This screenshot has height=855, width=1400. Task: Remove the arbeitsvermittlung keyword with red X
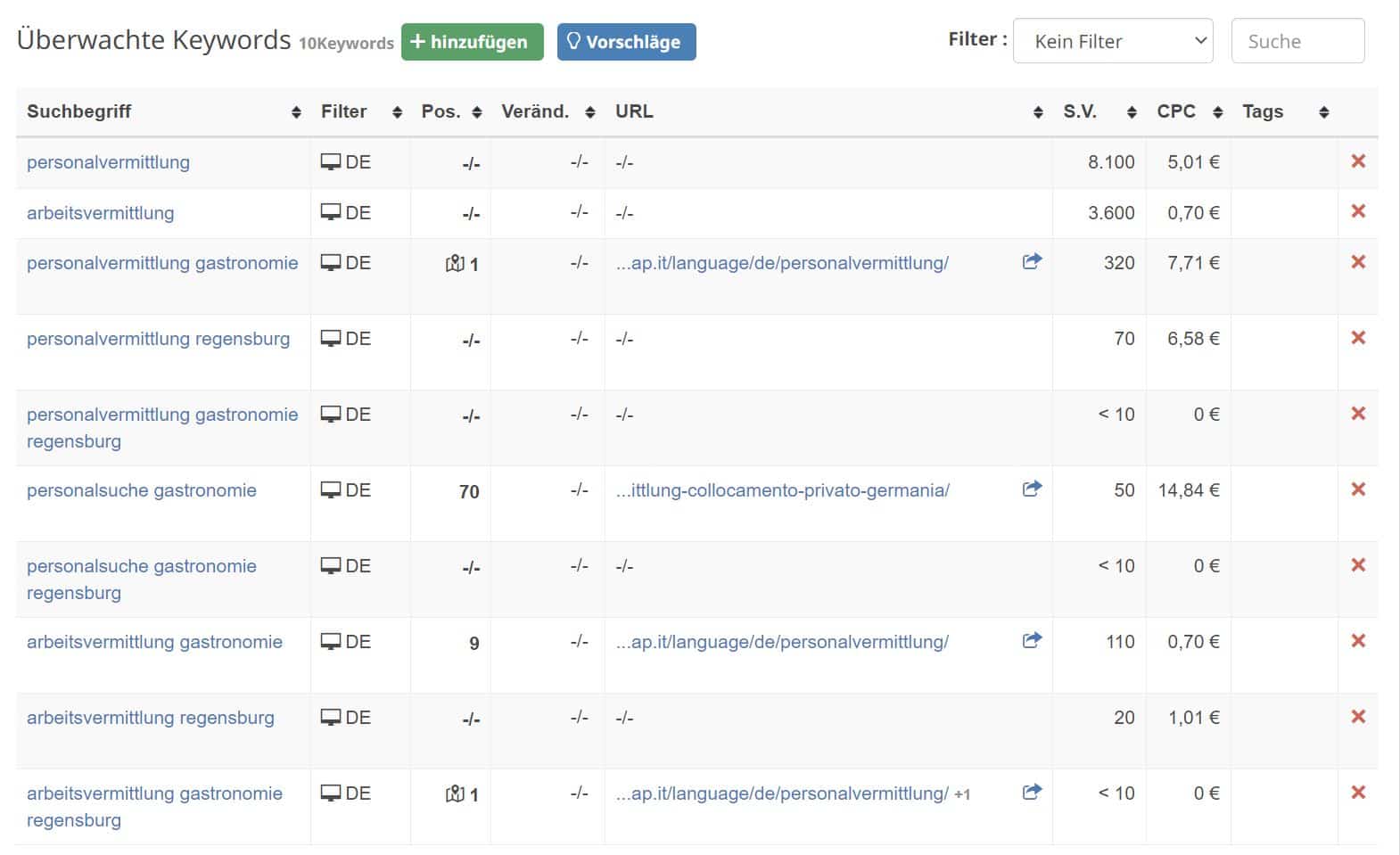click(x=1358, y=211)
